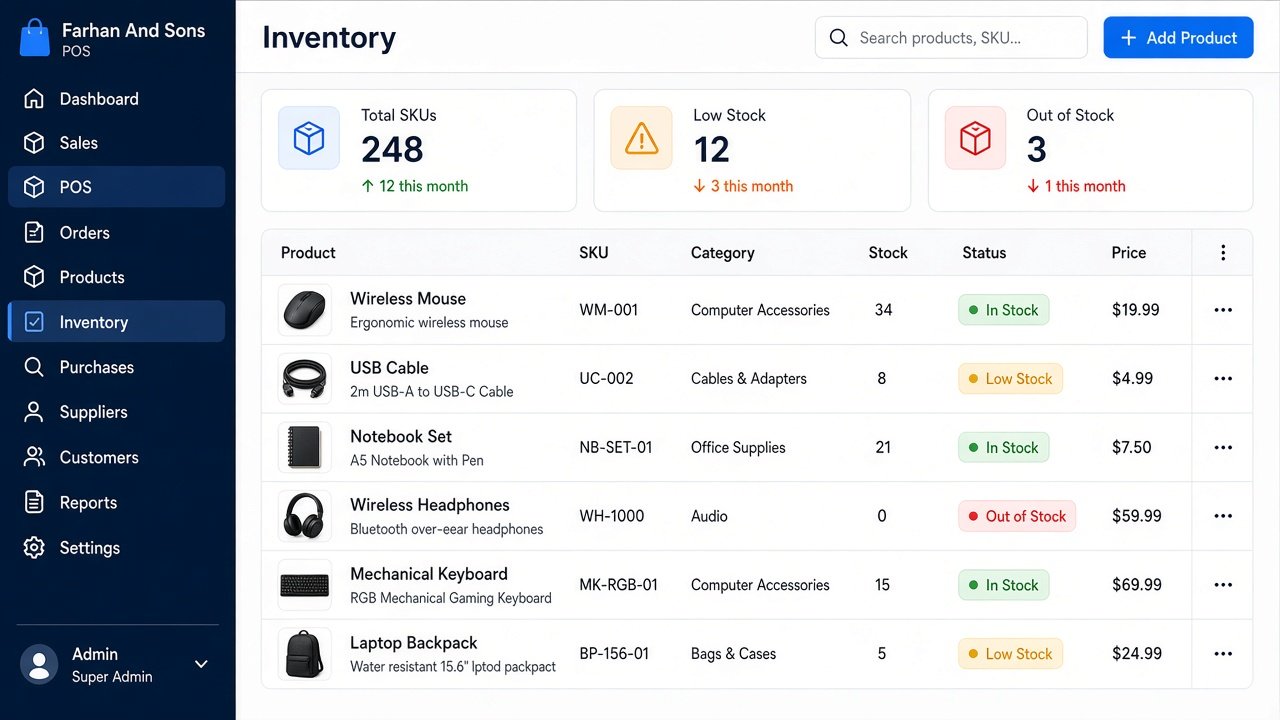Click the Admin user avatar

[39, 664]
